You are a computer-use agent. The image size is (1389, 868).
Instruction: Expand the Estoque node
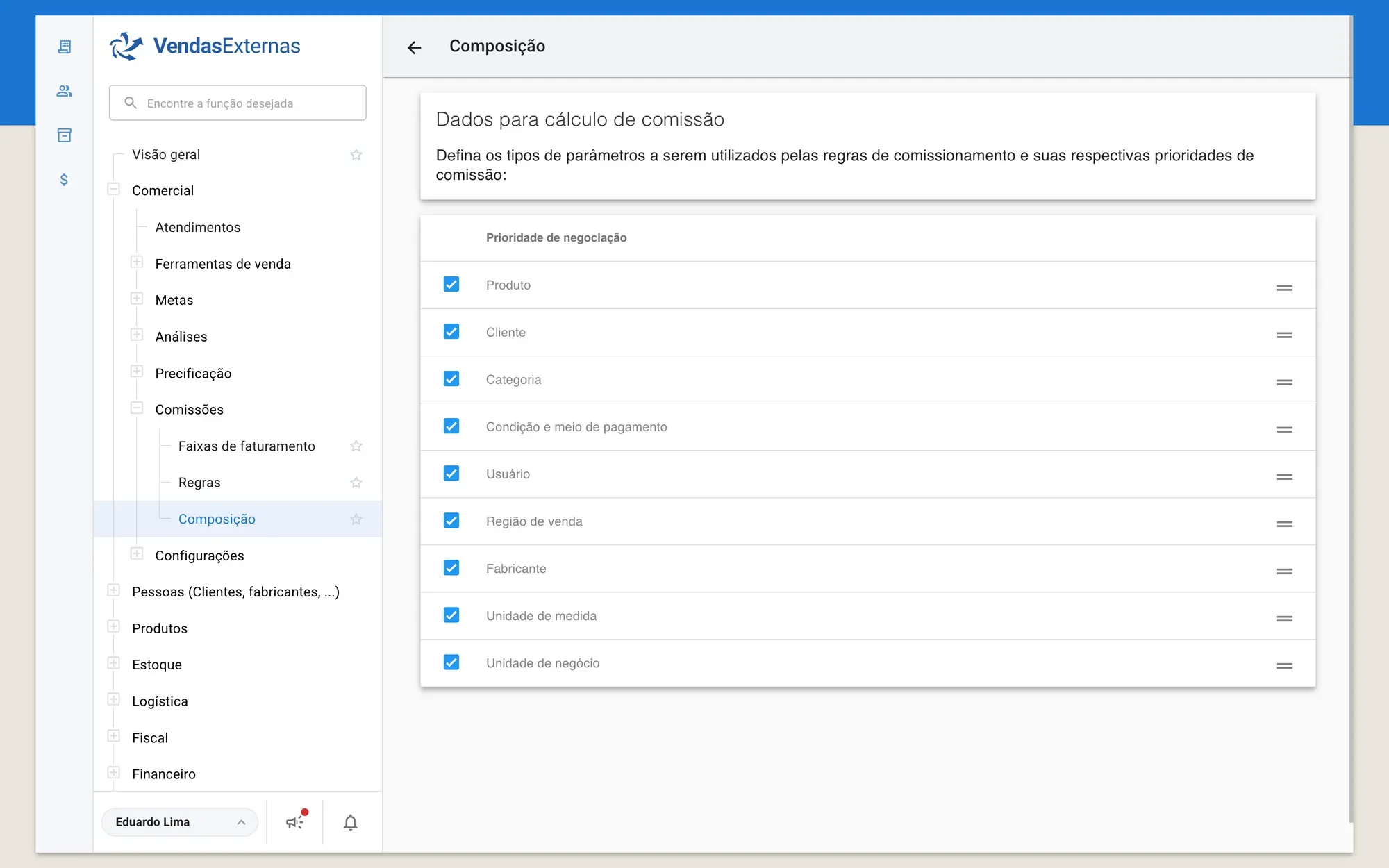(x=114, y=663)
